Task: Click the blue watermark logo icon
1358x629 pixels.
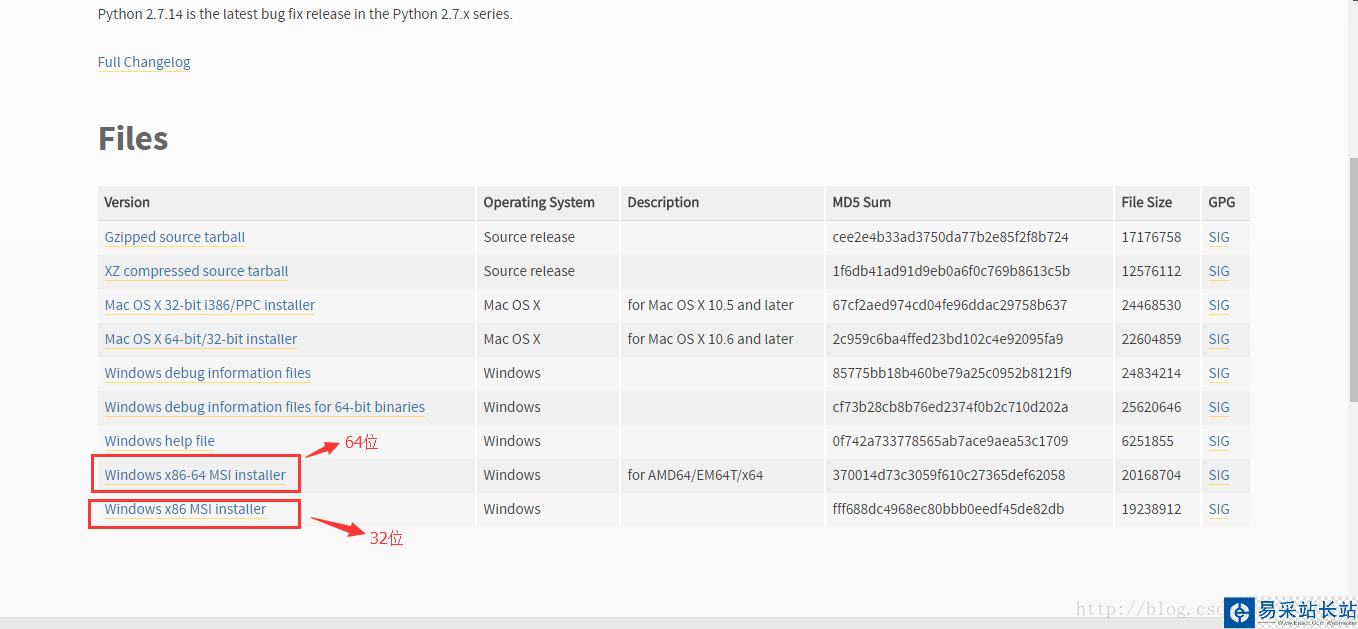Action: pos(1240,612)
